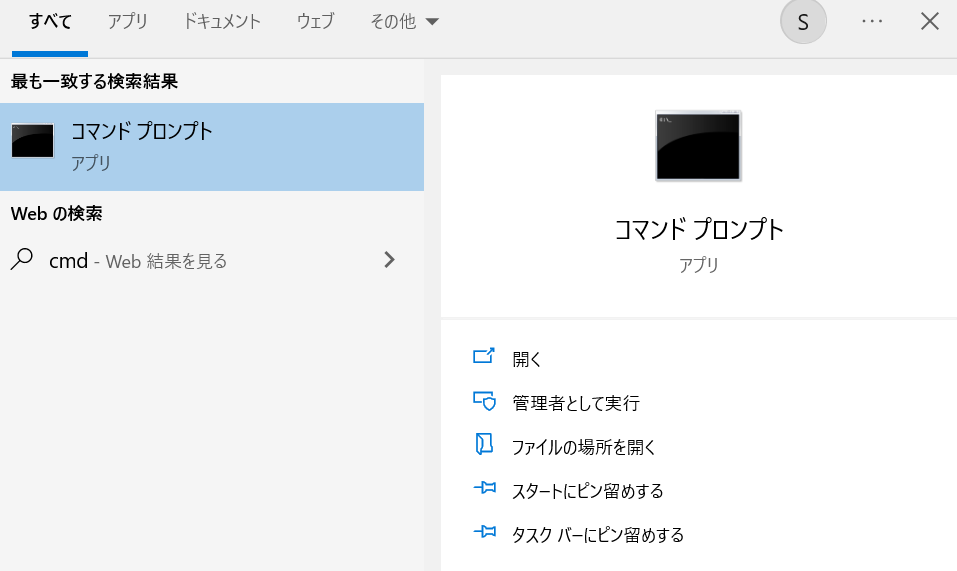Select the すべて tab
This screenshot has height=571, width=957.
[x=50, y=21]
